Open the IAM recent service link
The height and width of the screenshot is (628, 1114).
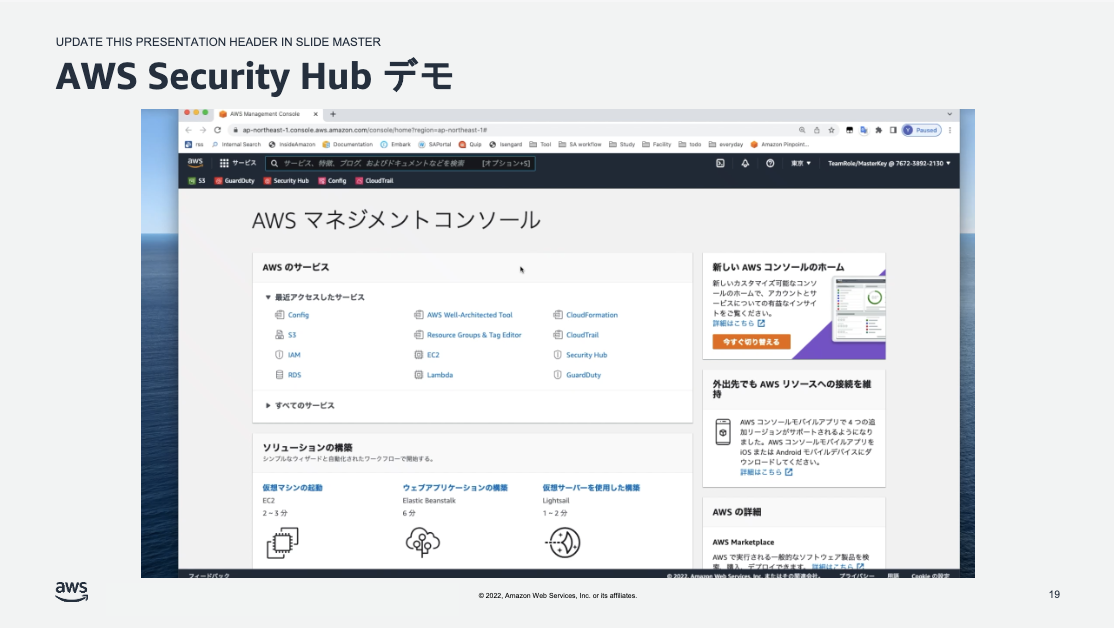pos(294,354)
